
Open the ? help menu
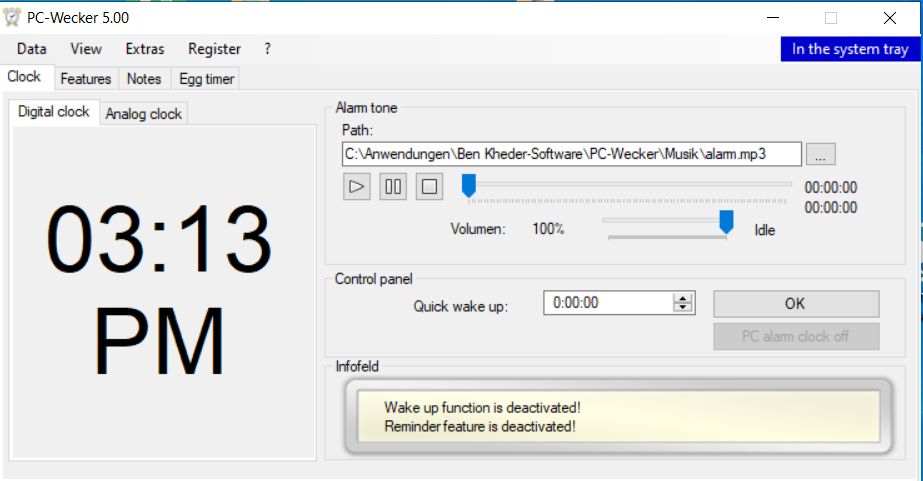coord(267,49)
